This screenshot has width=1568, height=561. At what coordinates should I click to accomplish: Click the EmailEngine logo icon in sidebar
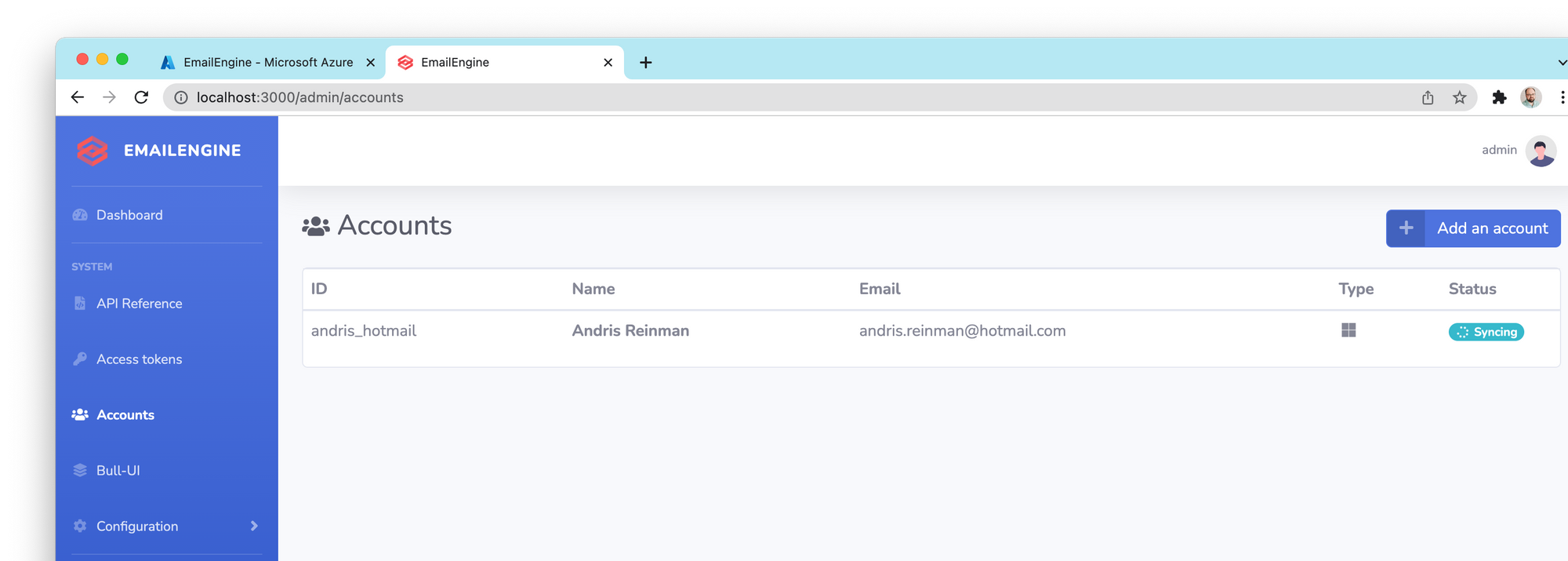click(x=93, y=151)
